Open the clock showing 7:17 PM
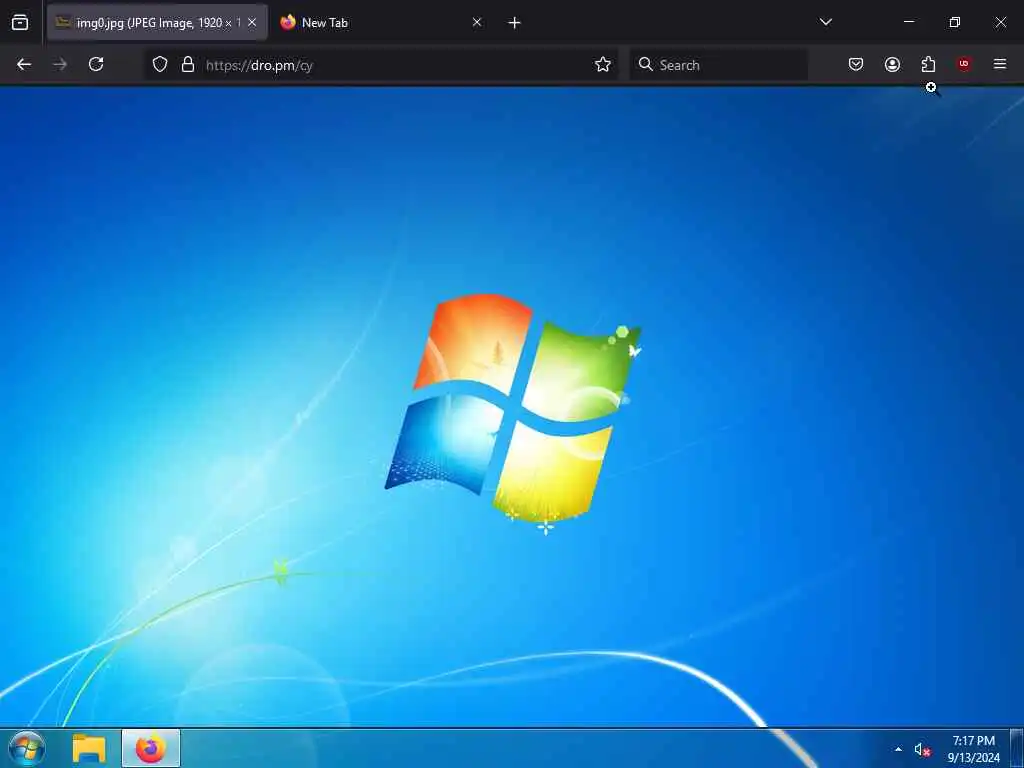Screen dimensions: 1024x768 (x=974, y=749)
